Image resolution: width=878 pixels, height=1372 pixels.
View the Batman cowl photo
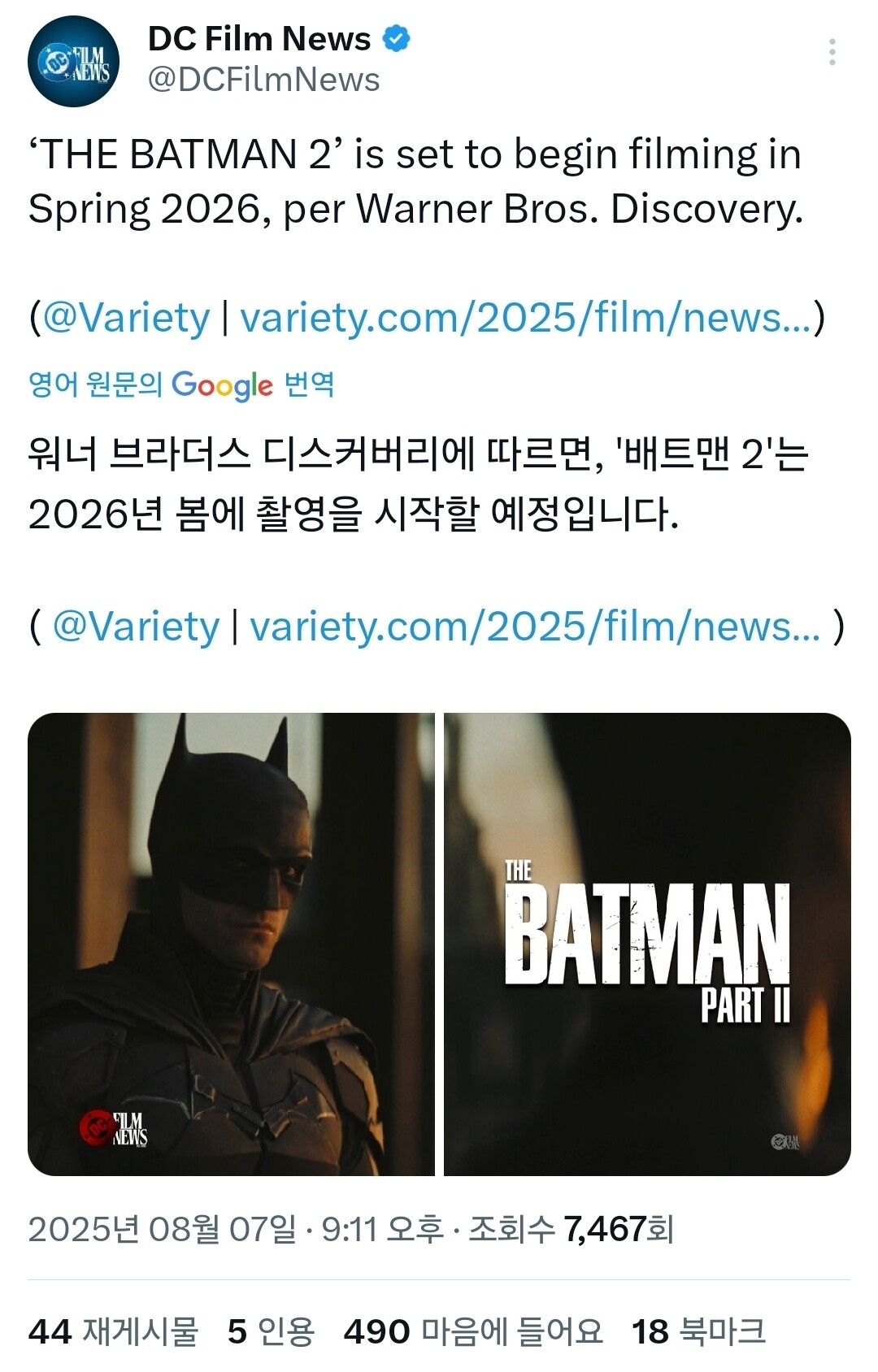coord(231,944)
